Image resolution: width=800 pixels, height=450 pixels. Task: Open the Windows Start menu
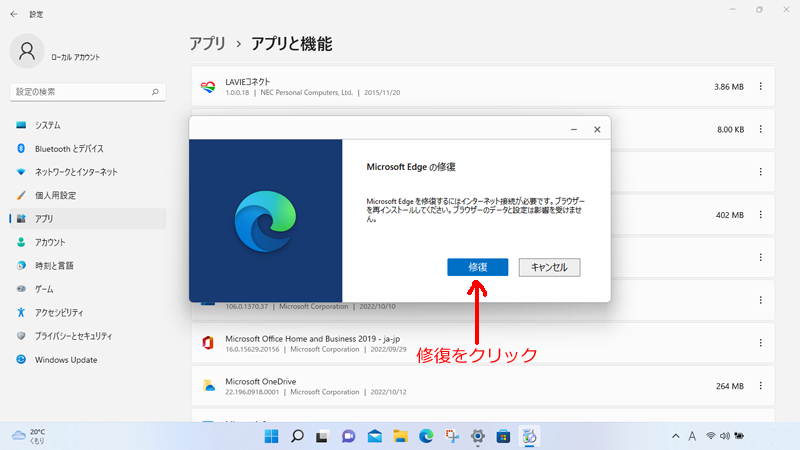(271, 436)
